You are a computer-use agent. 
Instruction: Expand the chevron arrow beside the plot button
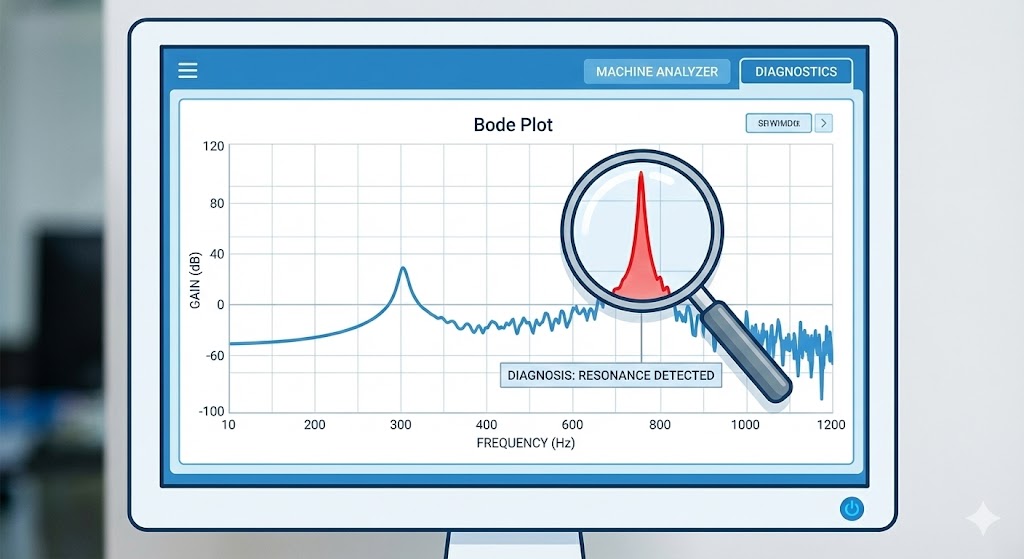click(823, 124)
